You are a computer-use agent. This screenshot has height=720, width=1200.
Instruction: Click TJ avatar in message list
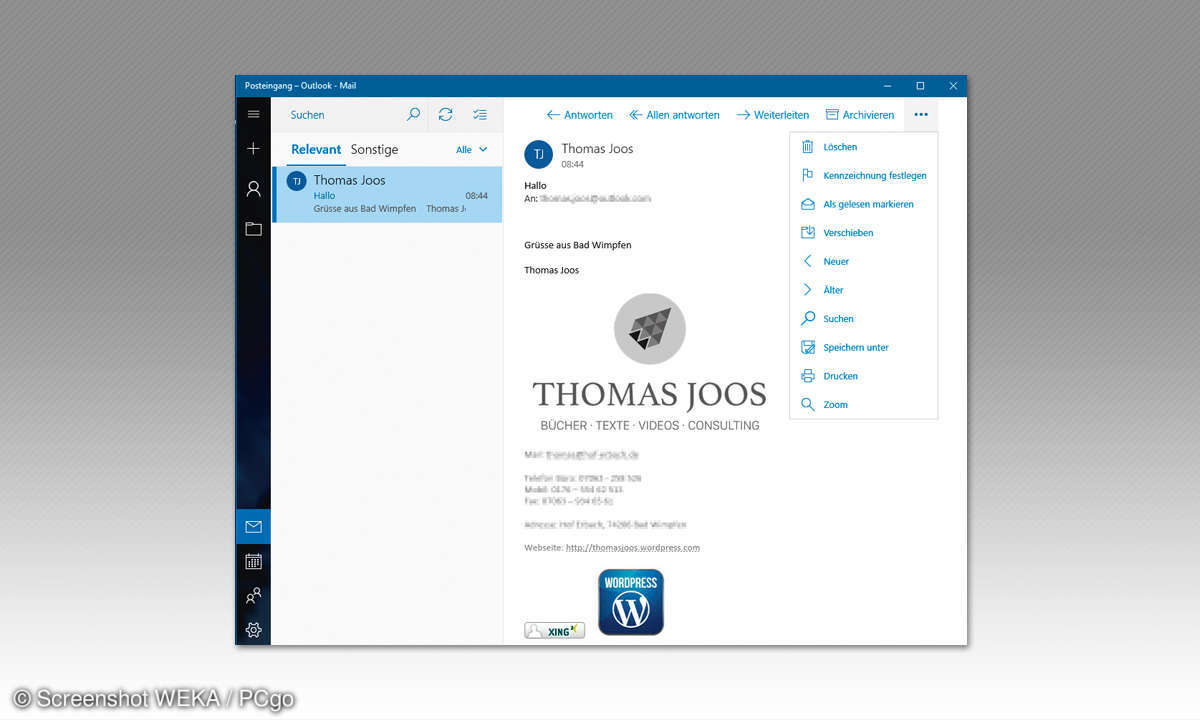click(296, 181)
